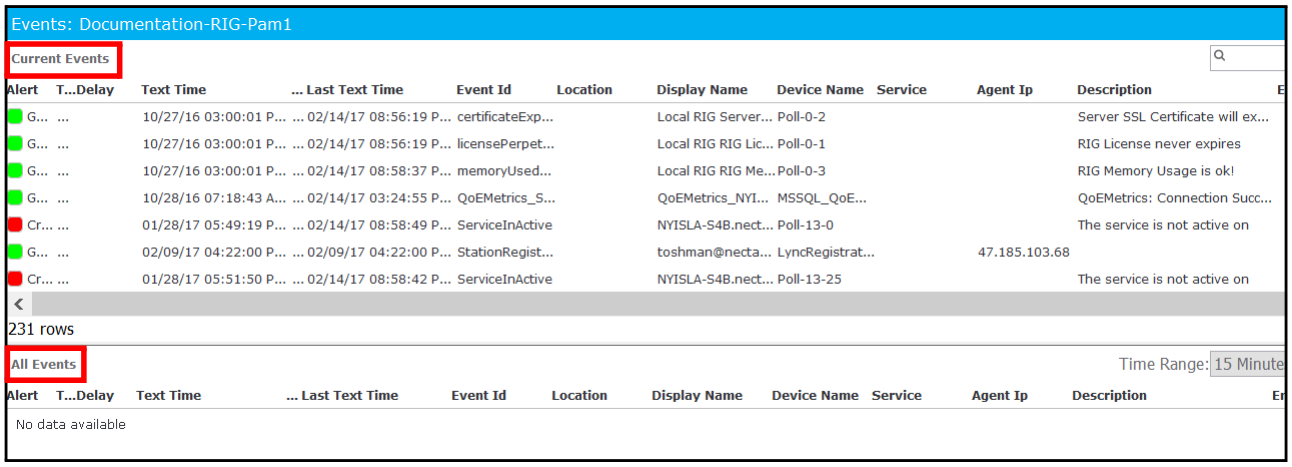Click green alert icon for certificateExp row

pos(15,117)
